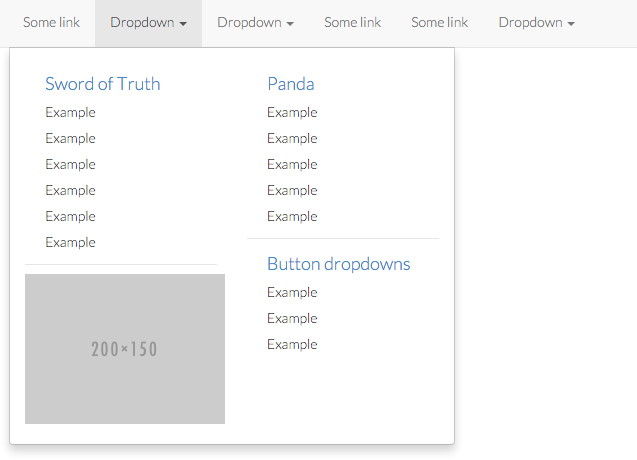Choose second Example under Button dropdowns
Image resolution: width=637 pixels, height=460 pixels.
click(x=292, y=318)
